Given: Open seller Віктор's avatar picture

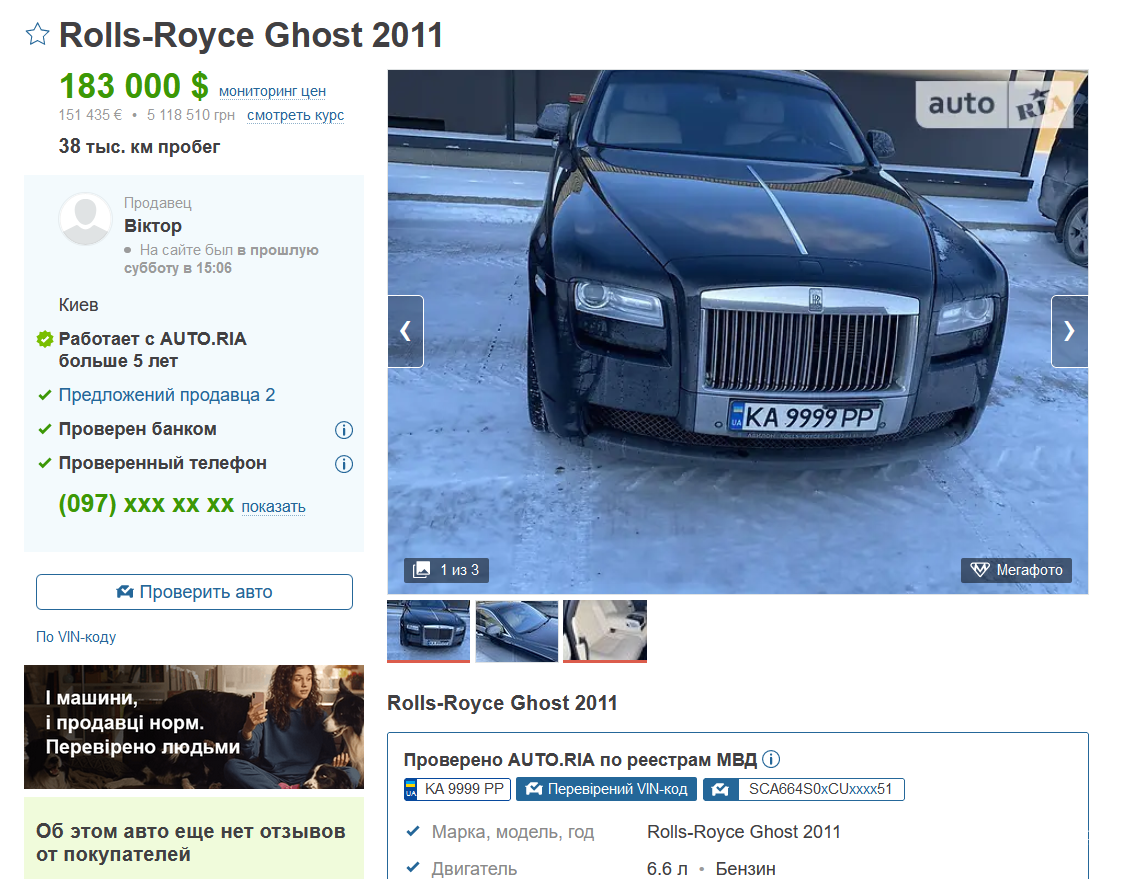Looking at the screenshot, I should click(x=85, y=219).
